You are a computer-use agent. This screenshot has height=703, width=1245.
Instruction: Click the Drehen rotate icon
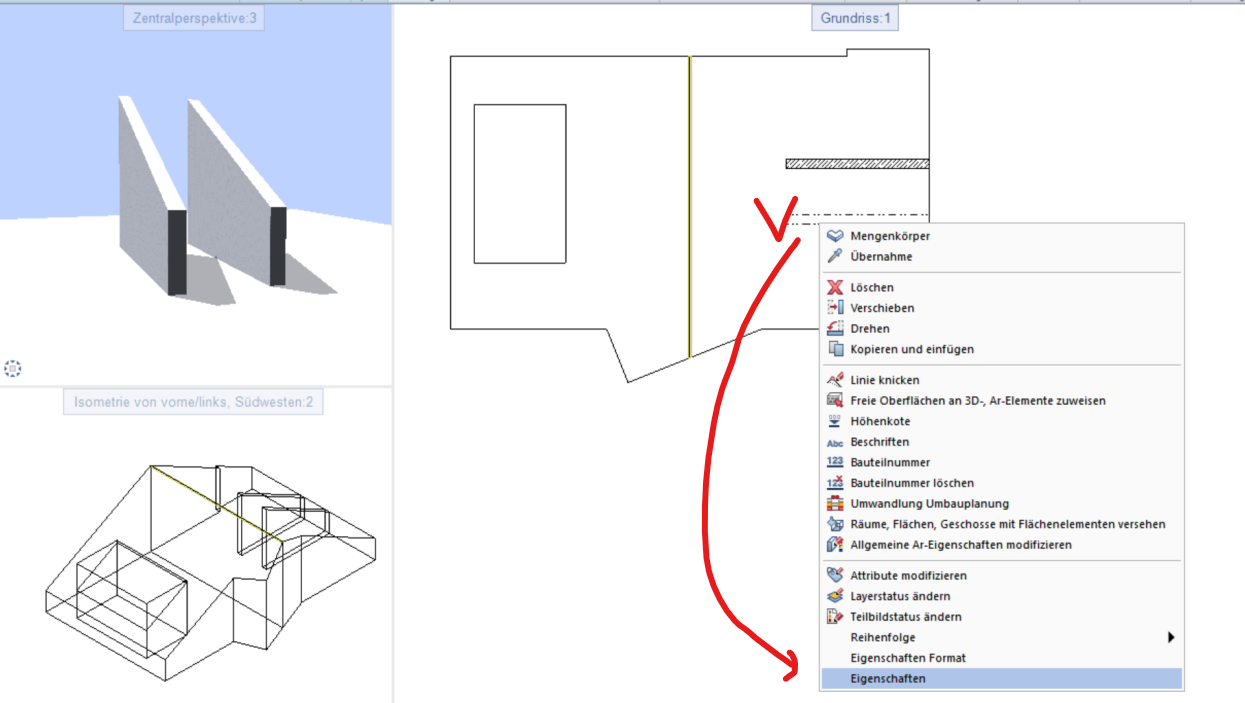point(835,329)
